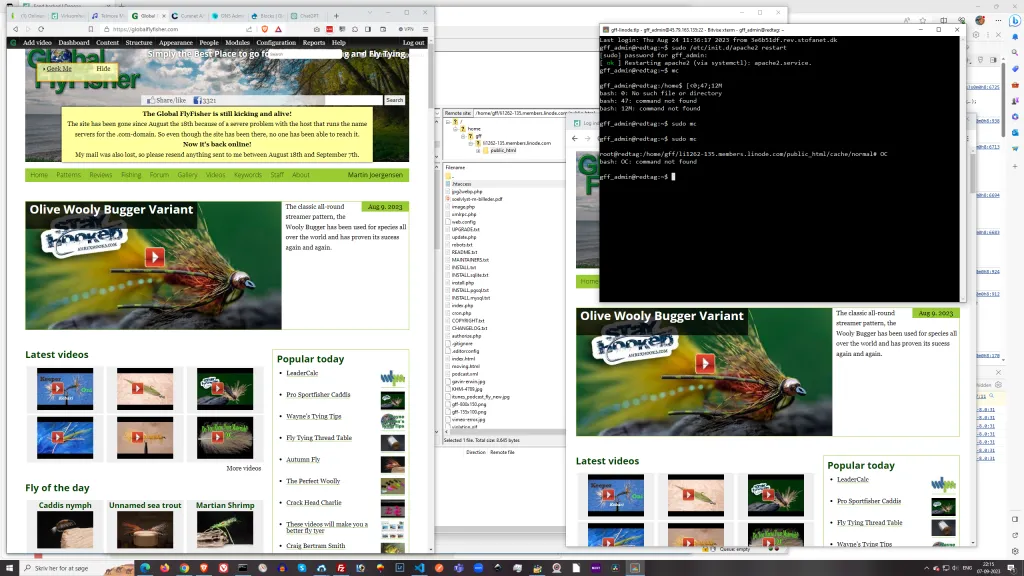Screen dimensions: 1024x576
Task: Select .htaccess file in remote file list
Action: 461,184
